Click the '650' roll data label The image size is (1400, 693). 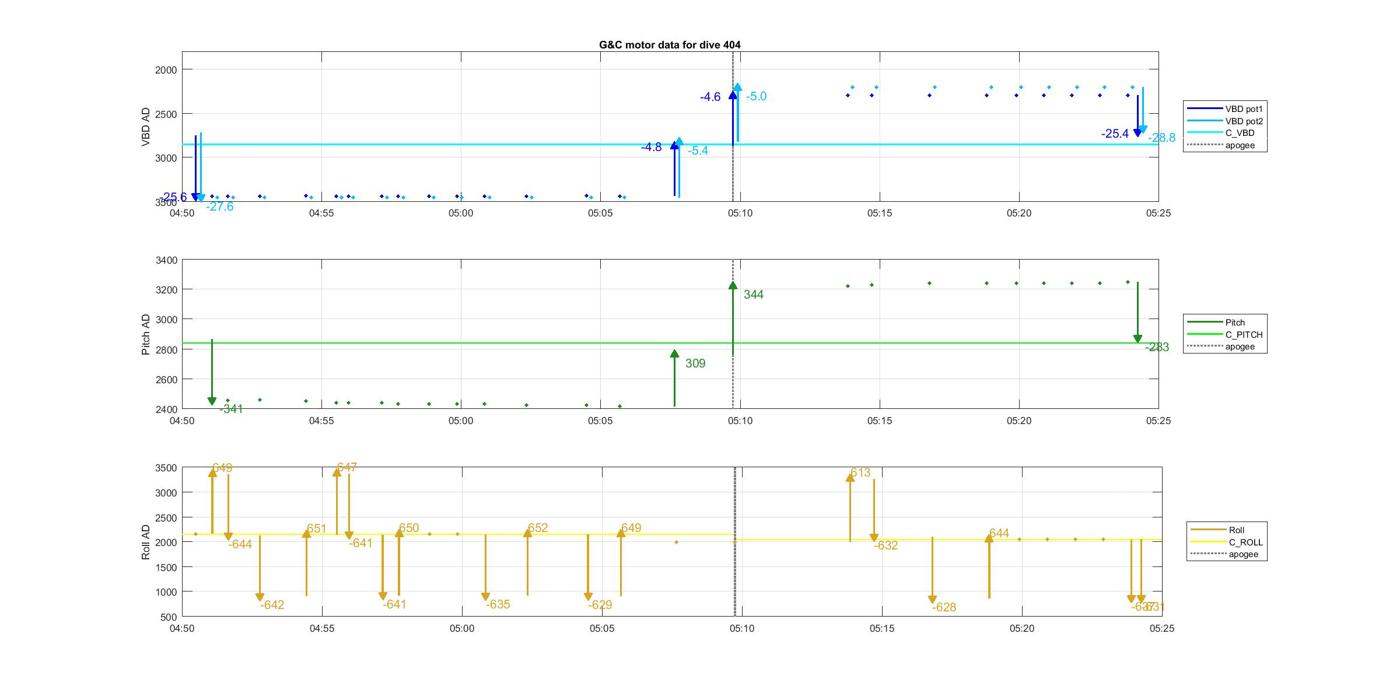[409, 528]
